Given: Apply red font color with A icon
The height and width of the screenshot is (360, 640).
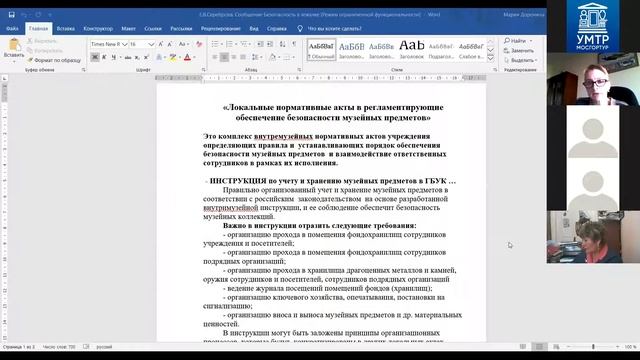Looking at the screenshot, I should 187,58.
